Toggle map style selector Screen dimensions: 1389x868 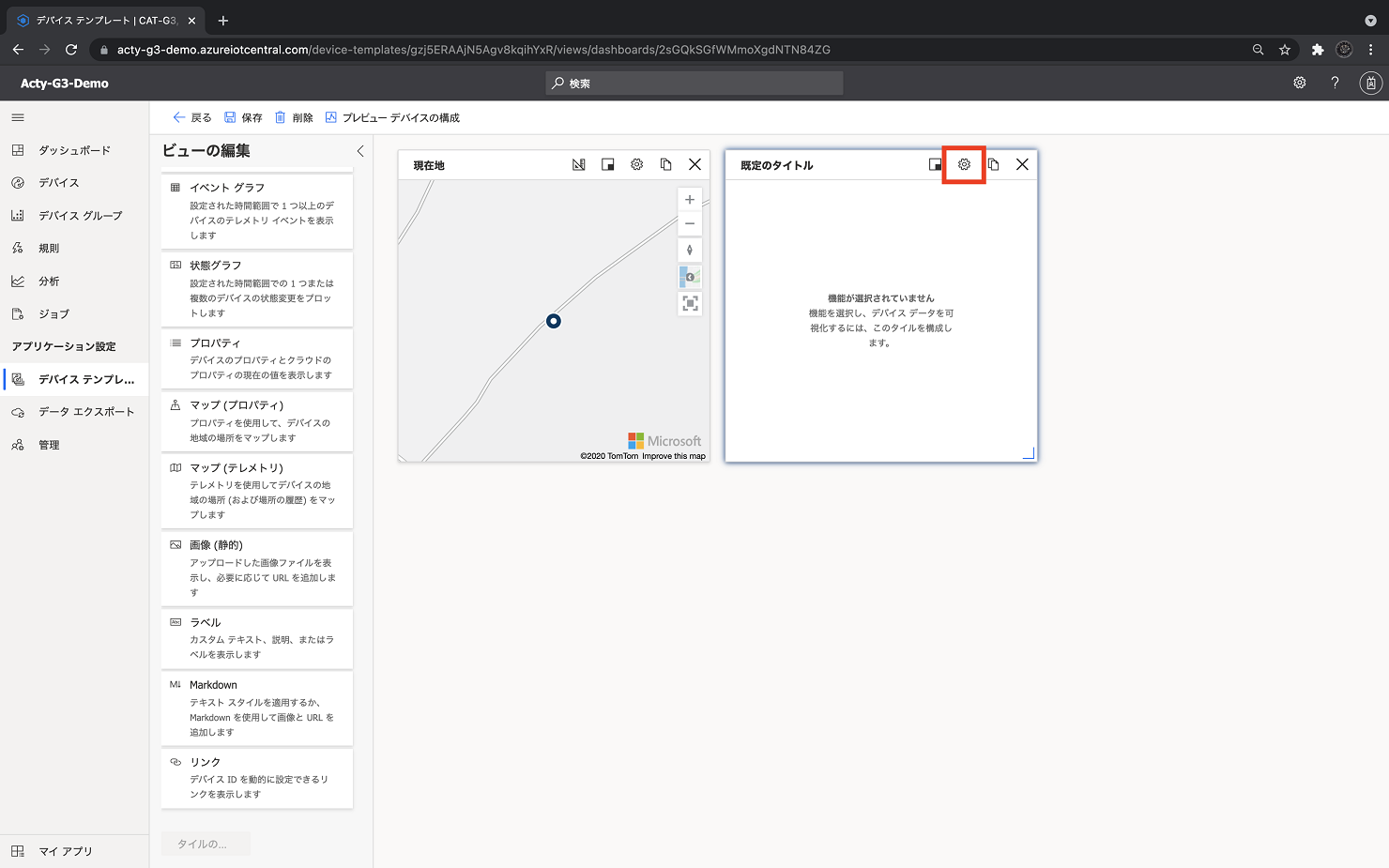[690, 277]
